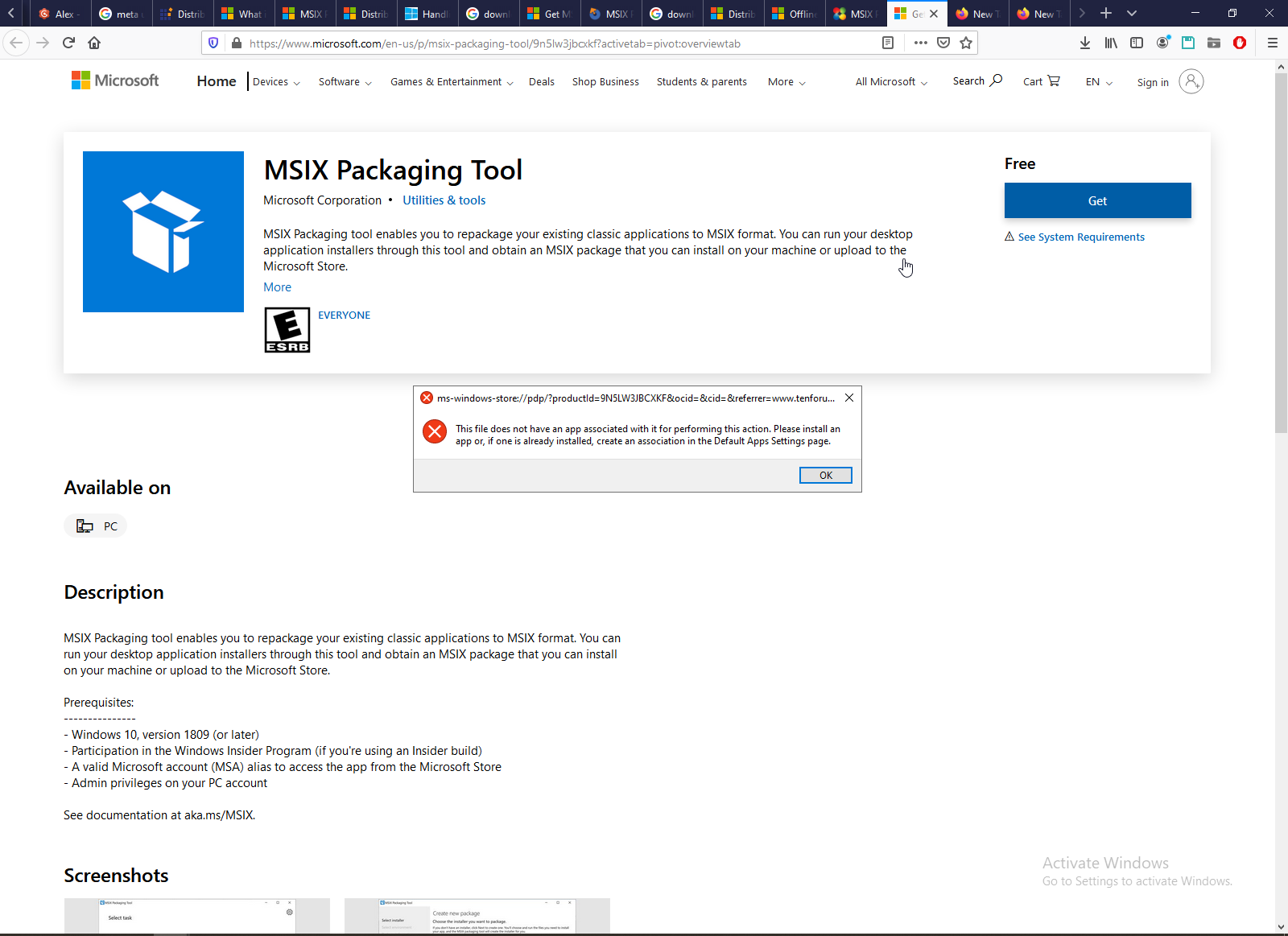The image size is (1288, 936).
Task: Dismiss the error dialog with OK
Action: point(825,476)
